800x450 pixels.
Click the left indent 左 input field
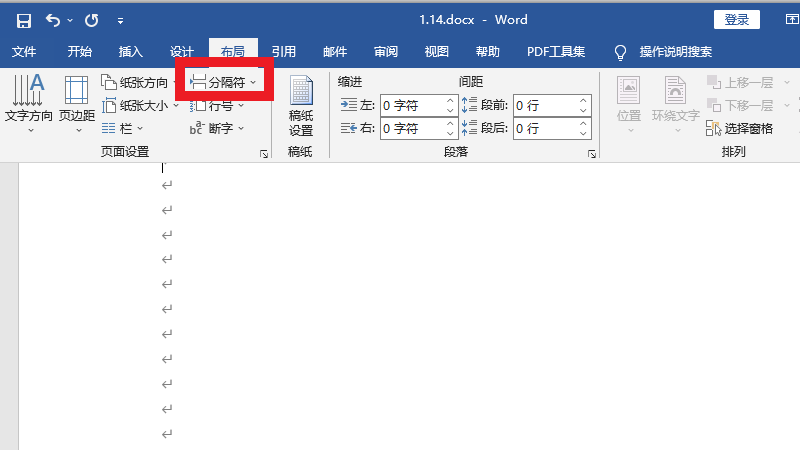click(412, 106)
